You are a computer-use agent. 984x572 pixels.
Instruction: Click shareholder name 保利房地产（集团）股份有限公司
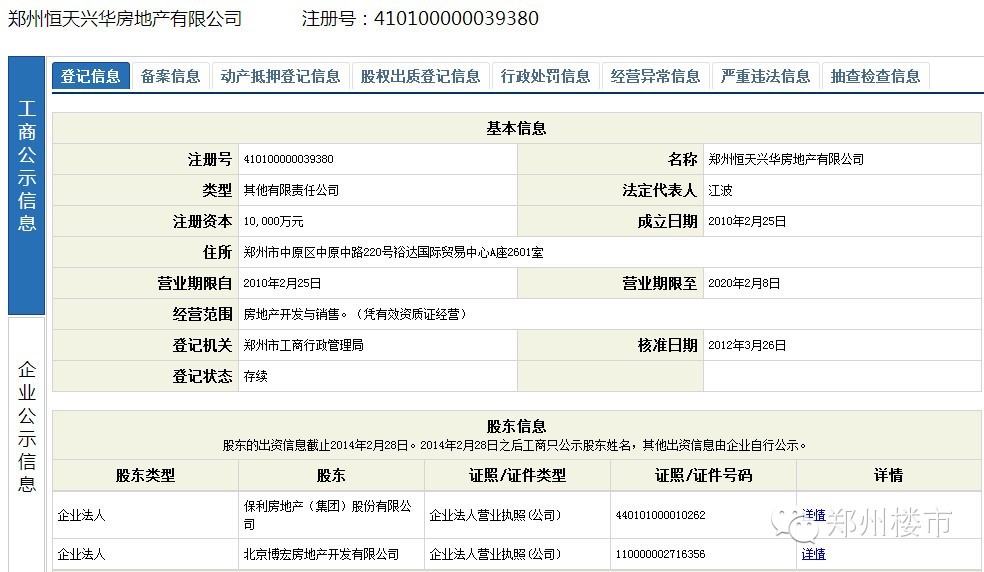coord(328,515)
